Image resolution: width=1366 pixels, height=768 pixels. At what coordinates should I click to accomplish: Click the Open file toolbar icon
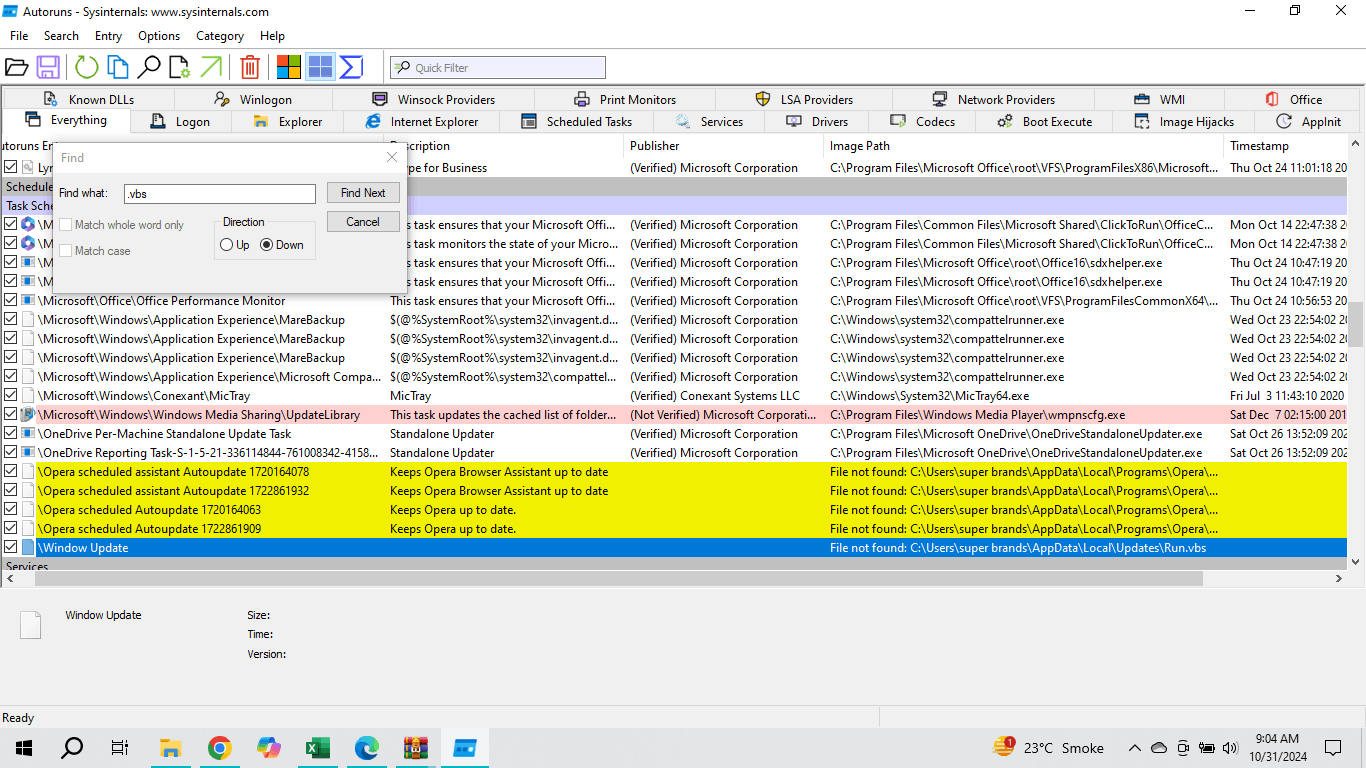point(16,67)
